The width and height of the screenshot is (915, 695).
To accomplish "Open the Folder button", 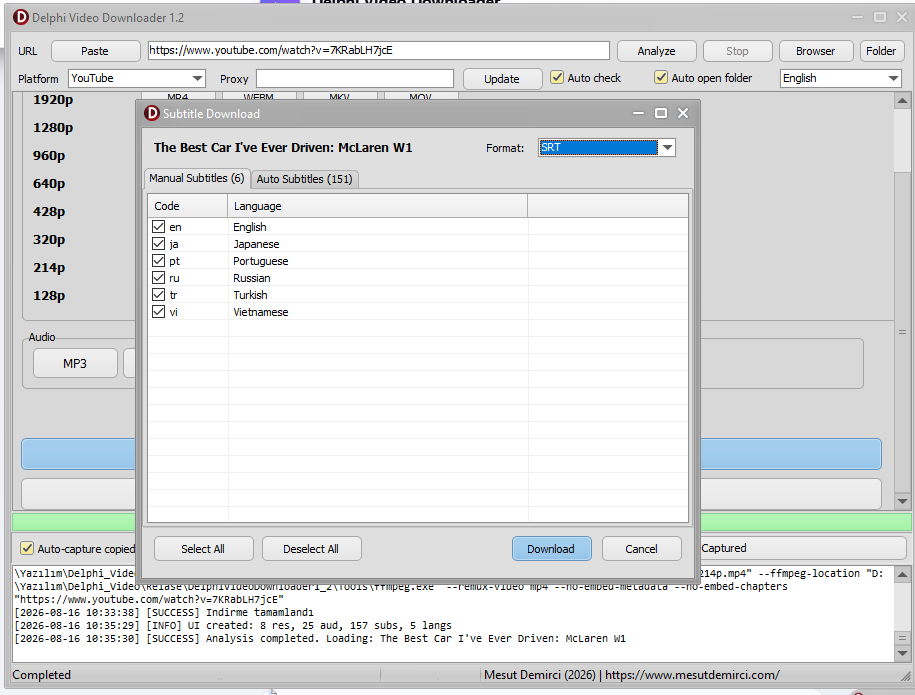I will point(881,51).
